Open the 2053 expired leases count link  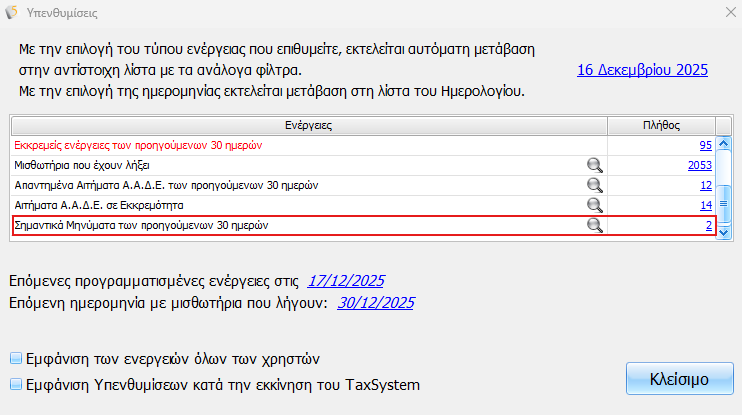pyautogui.click(x=699, y=166)
